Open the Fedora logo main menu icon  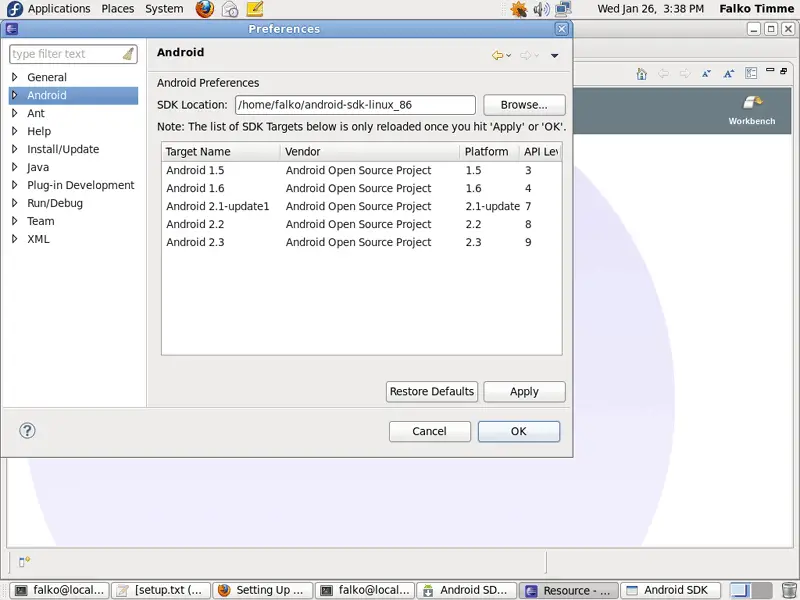click(x=15, y=9)
